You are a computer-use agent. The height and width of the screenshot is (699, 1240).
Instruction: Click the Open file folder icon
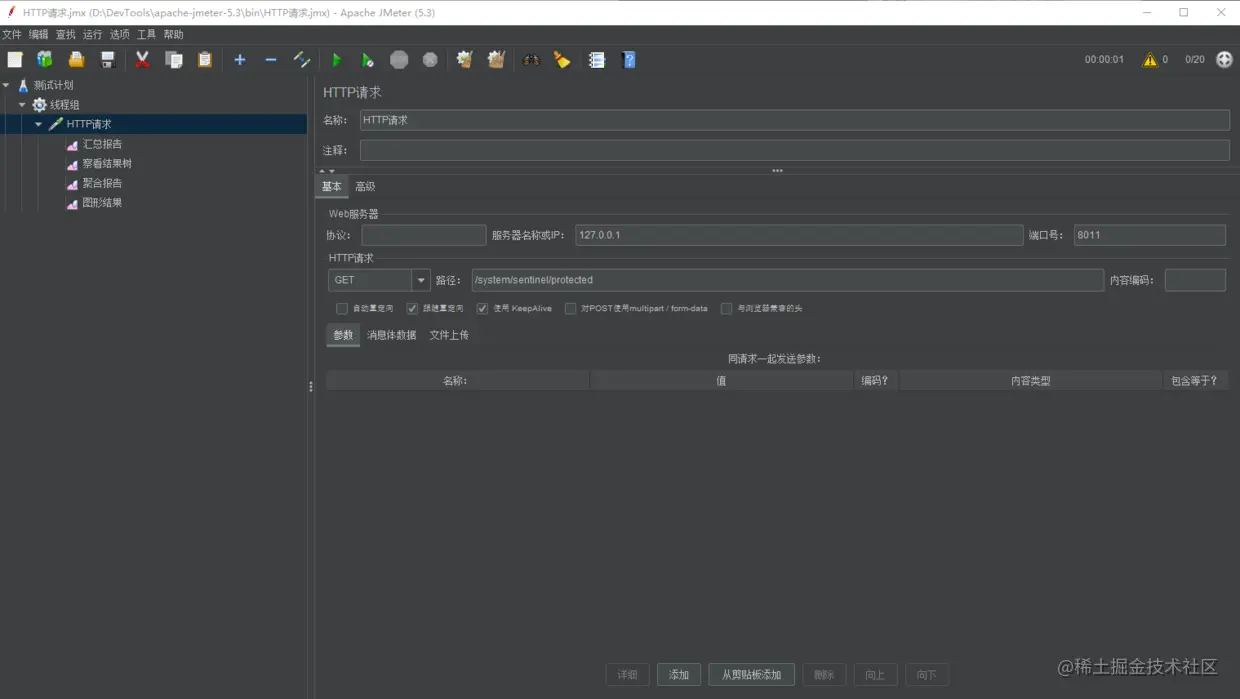coord(76,60)
